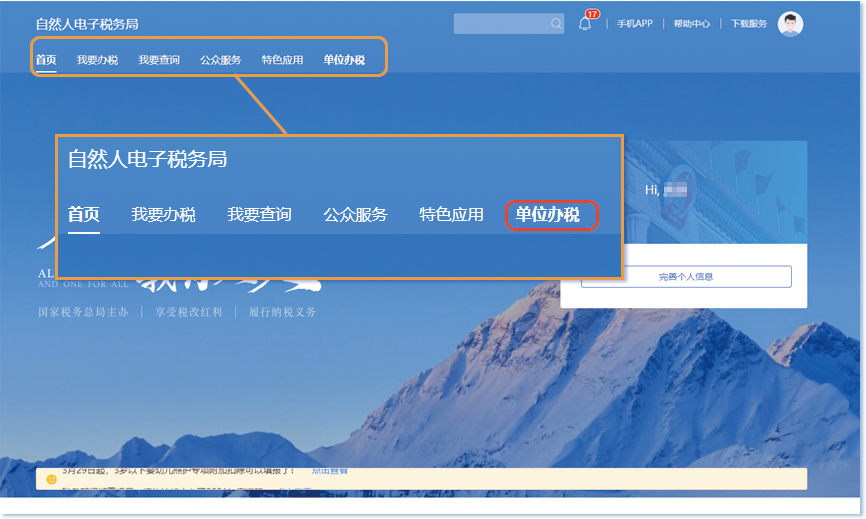Click the magnifier search icon in header
Screen dimensions: 866x519
(x=556, y=24)
